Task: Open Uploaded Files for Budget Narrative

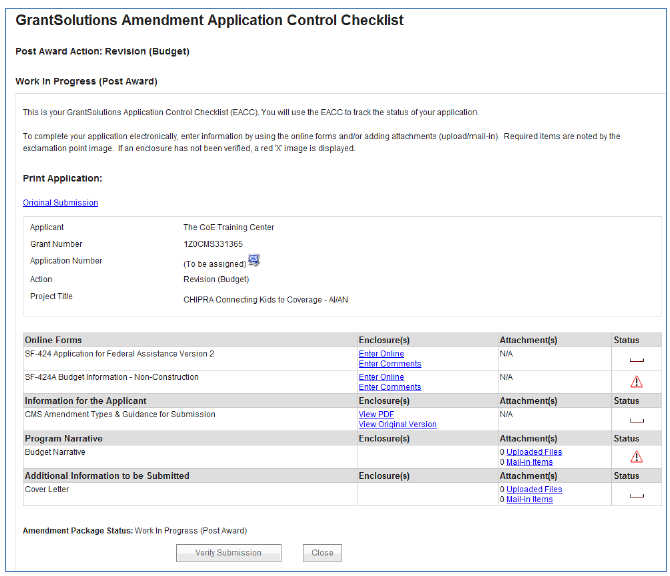Action: [533, 452]
